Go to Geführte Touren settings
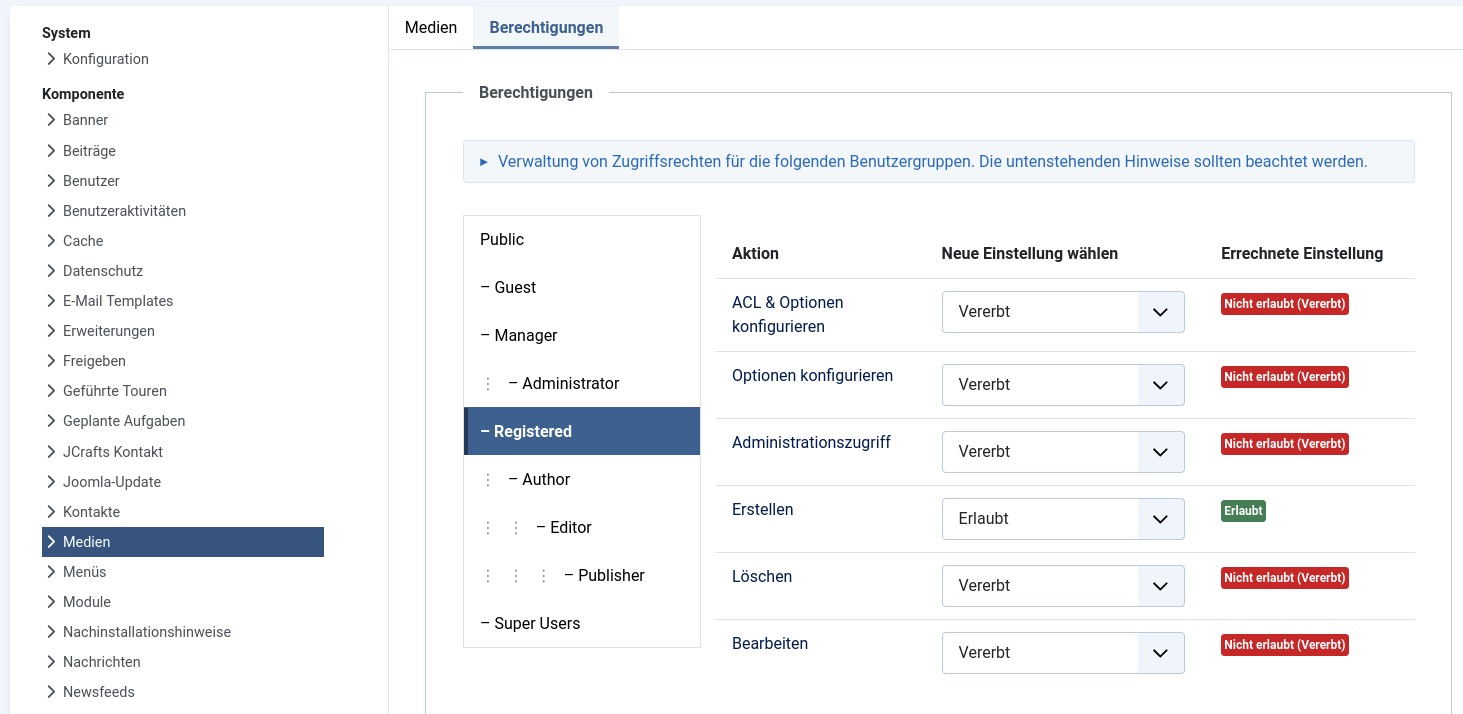 pos(114,391)
